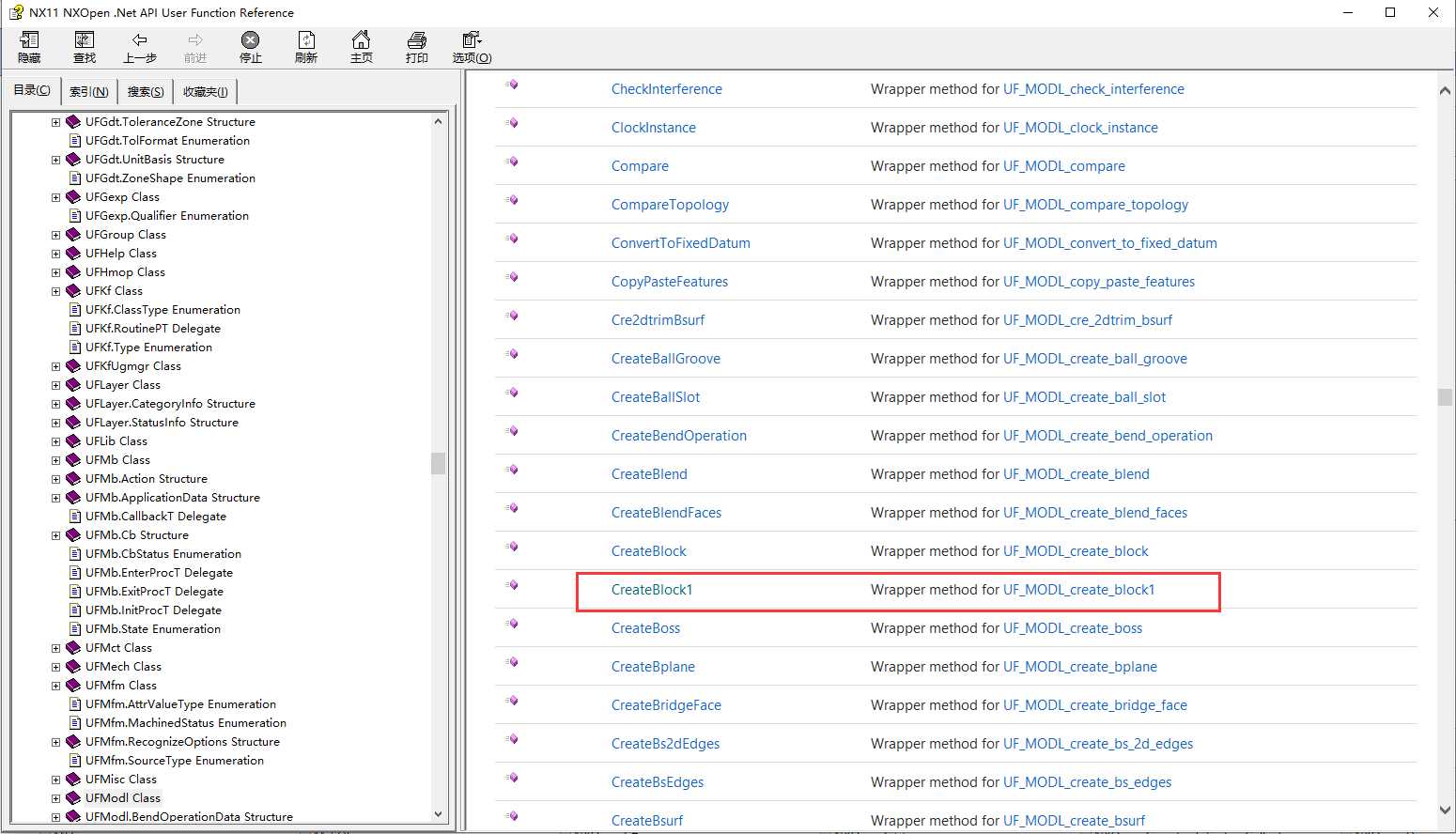This screenshot has width=1456, height=834.
Task: Expand the UFLib Class tree node
Action: [55, 441]
